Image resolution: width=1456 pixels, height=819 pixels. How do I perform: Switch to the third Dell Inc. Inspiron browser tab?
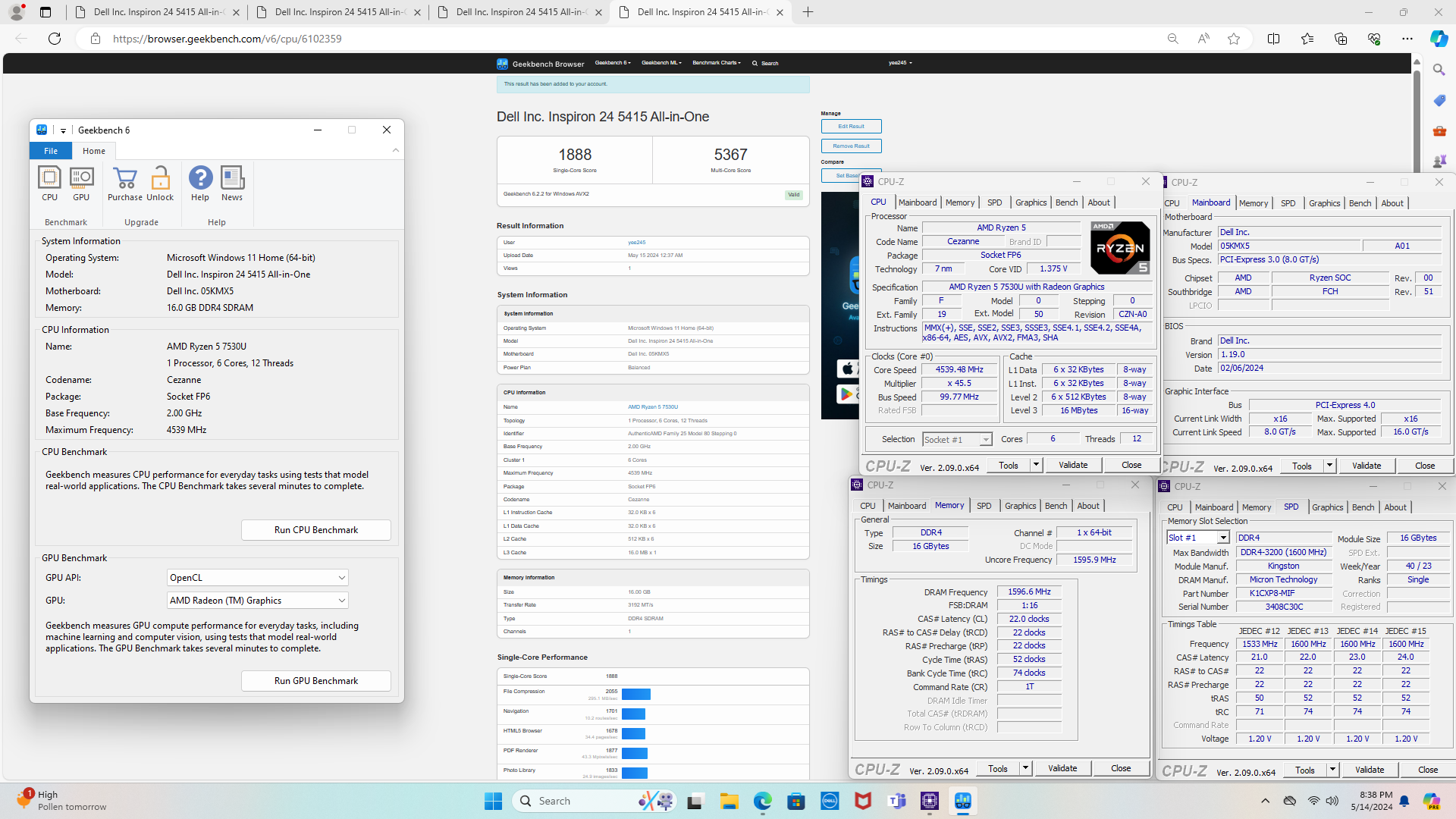(x=519, y=12)
